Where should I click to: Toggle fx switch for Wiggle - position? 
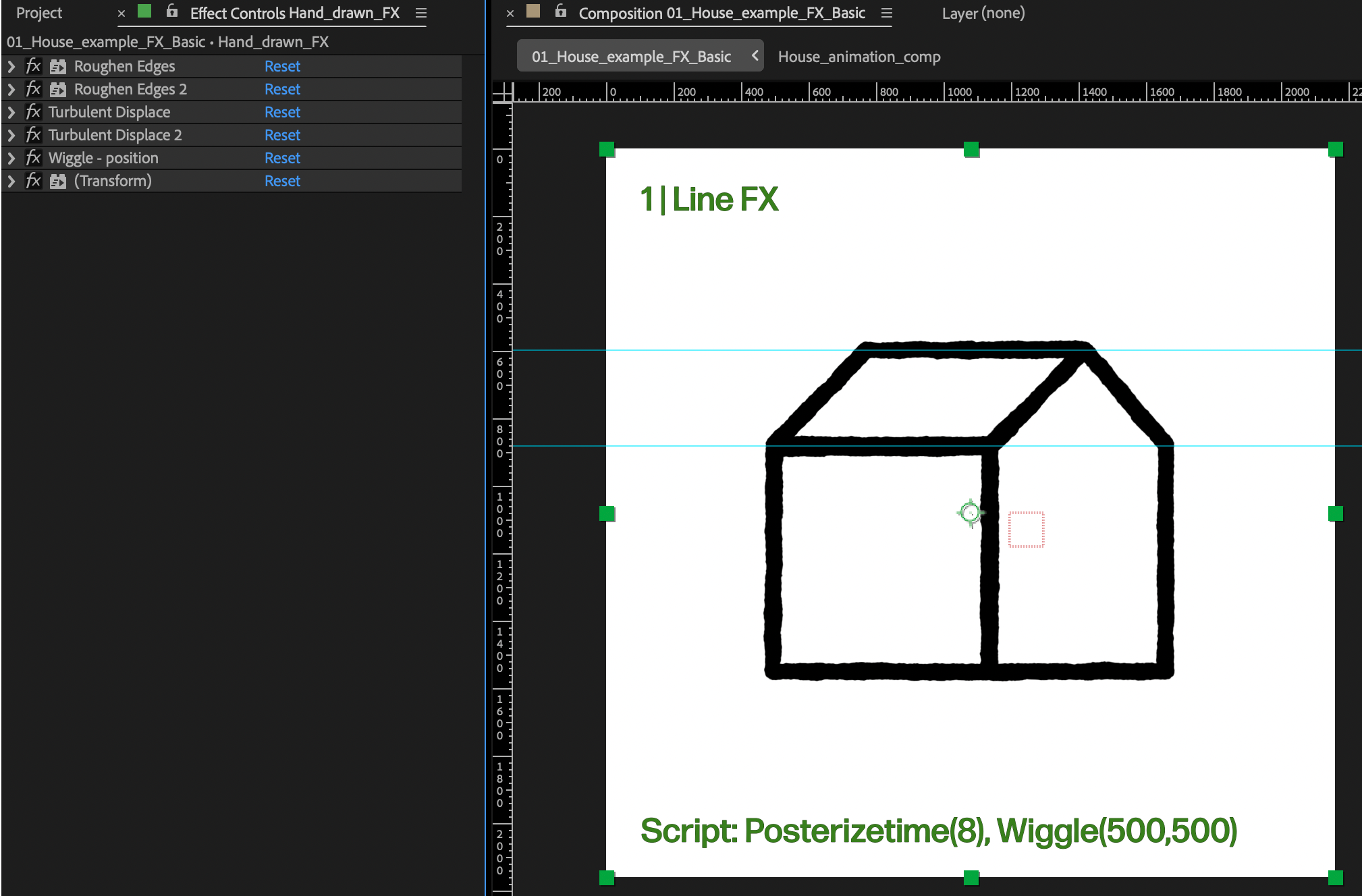33,158
